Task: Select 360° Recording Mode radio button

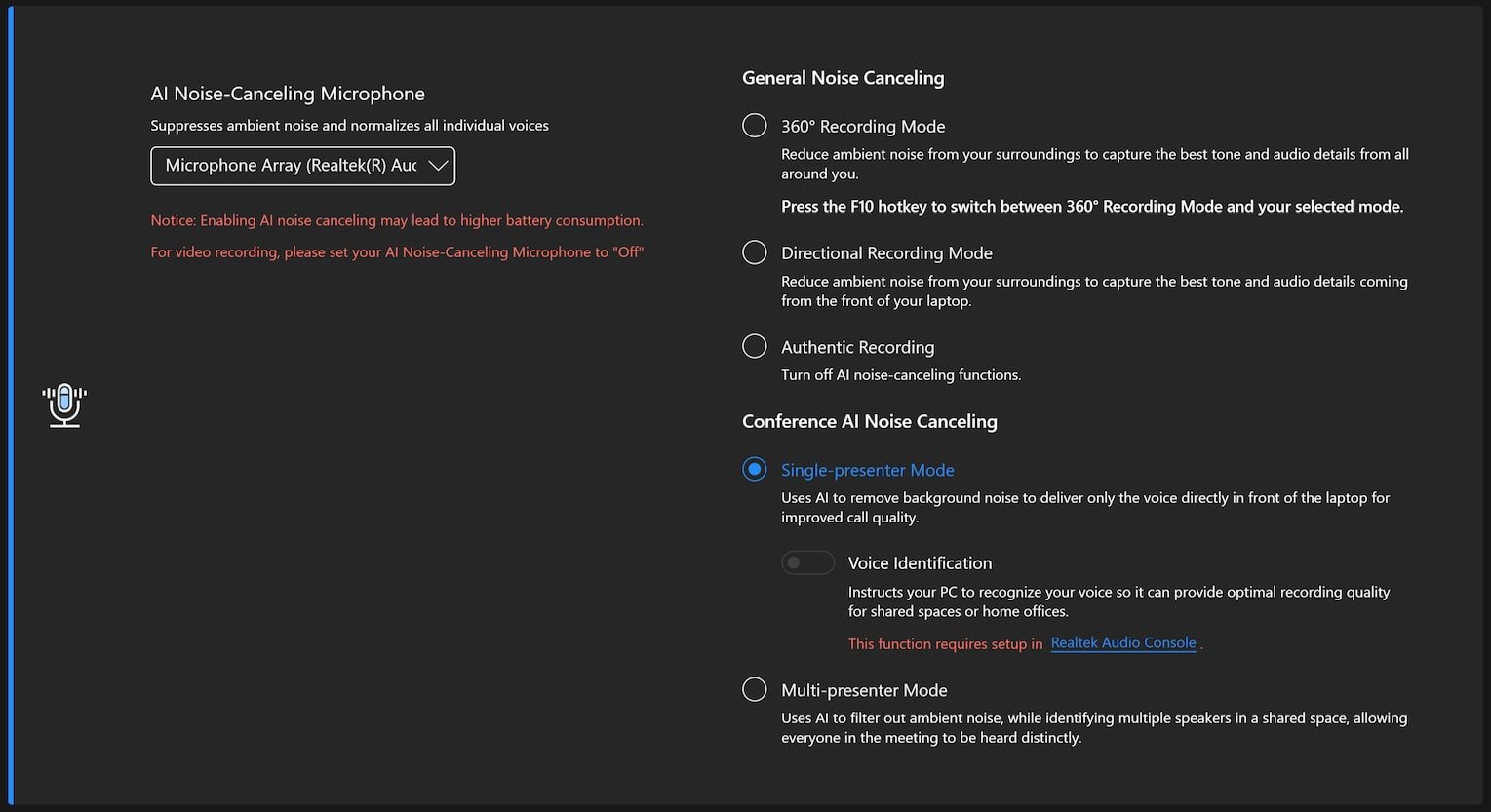Action: 755,126
